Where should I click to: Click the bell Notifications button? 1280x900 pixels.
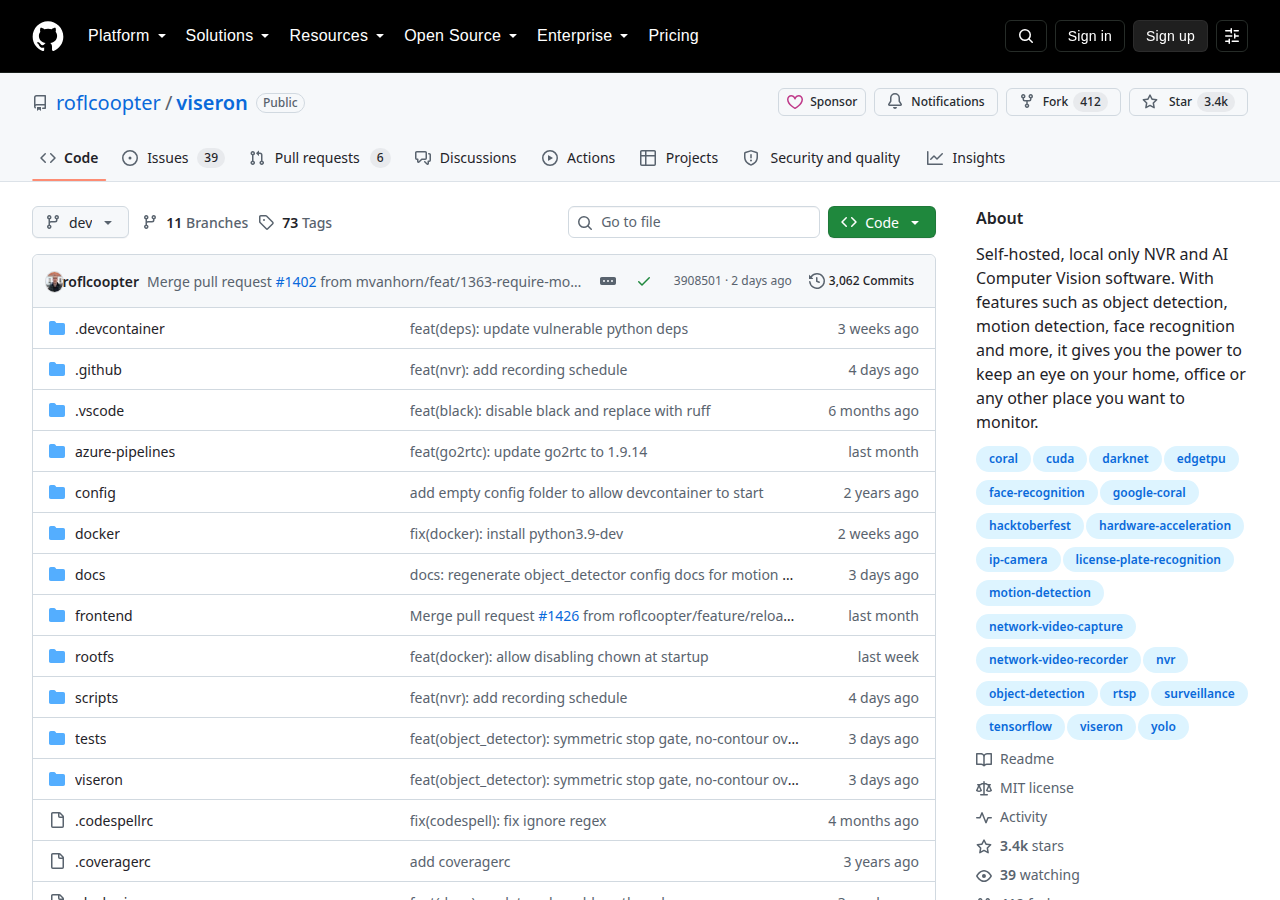point(936,102)
